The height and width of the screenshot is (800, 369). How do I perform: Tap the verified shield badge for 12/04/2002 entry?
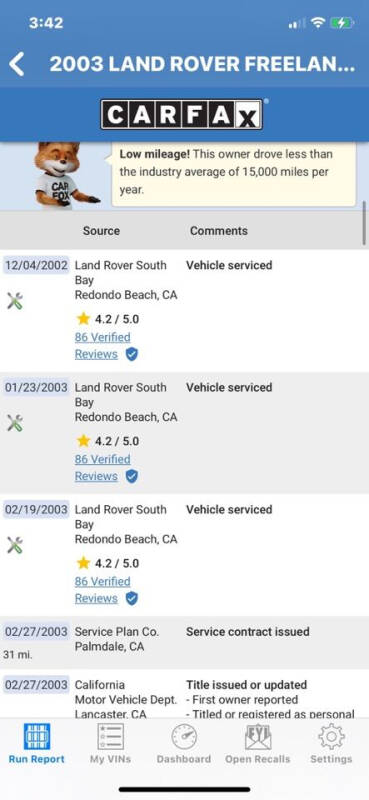coord(132,354)
